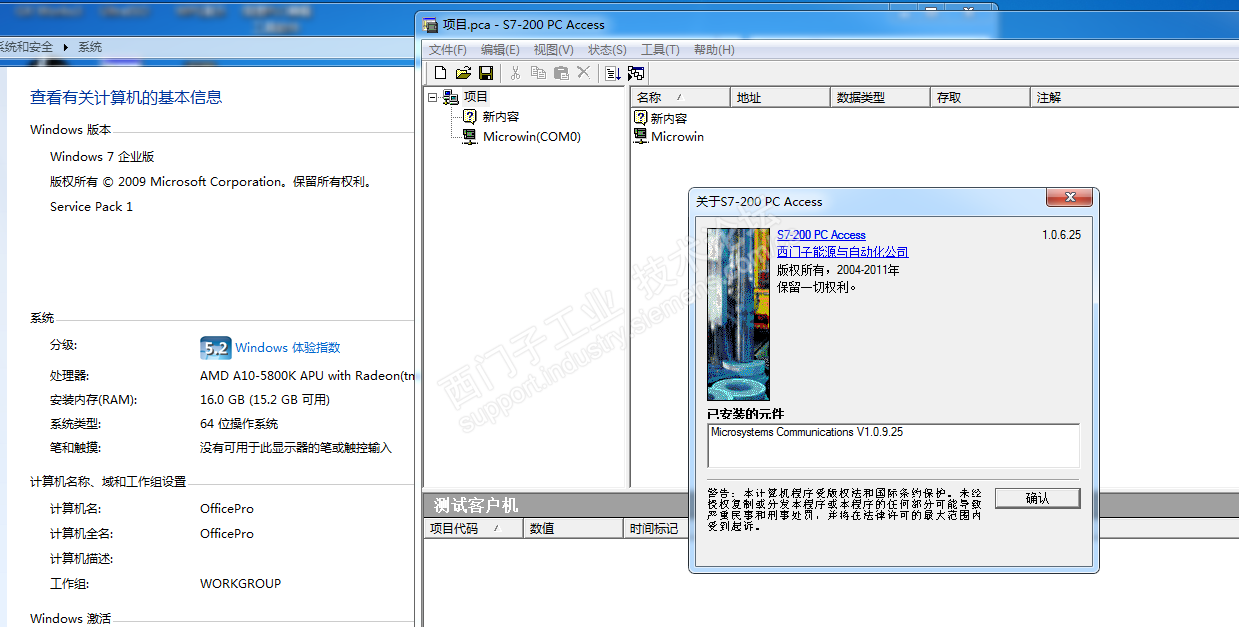Click the Cut scissors toolbar icon
Viewport: 1239px width, 627px height.
pyautogui.click(x=515, y=73)
